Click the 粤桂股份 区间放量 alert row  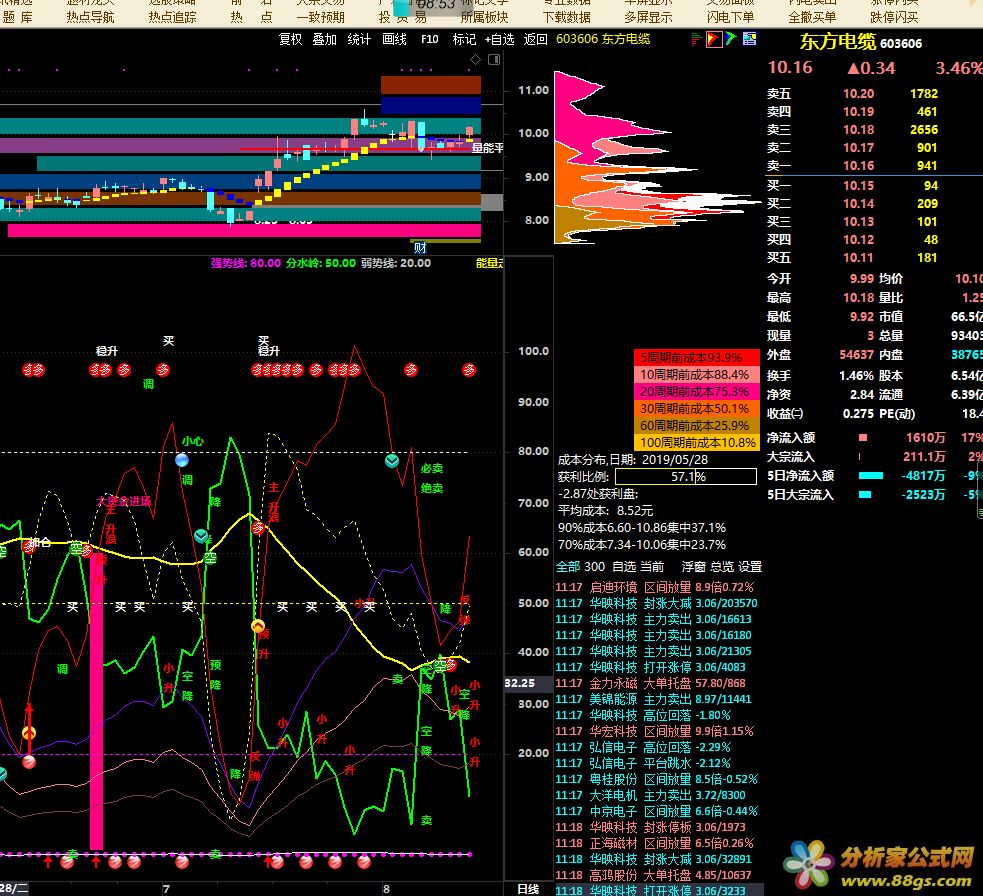(657, 779)
